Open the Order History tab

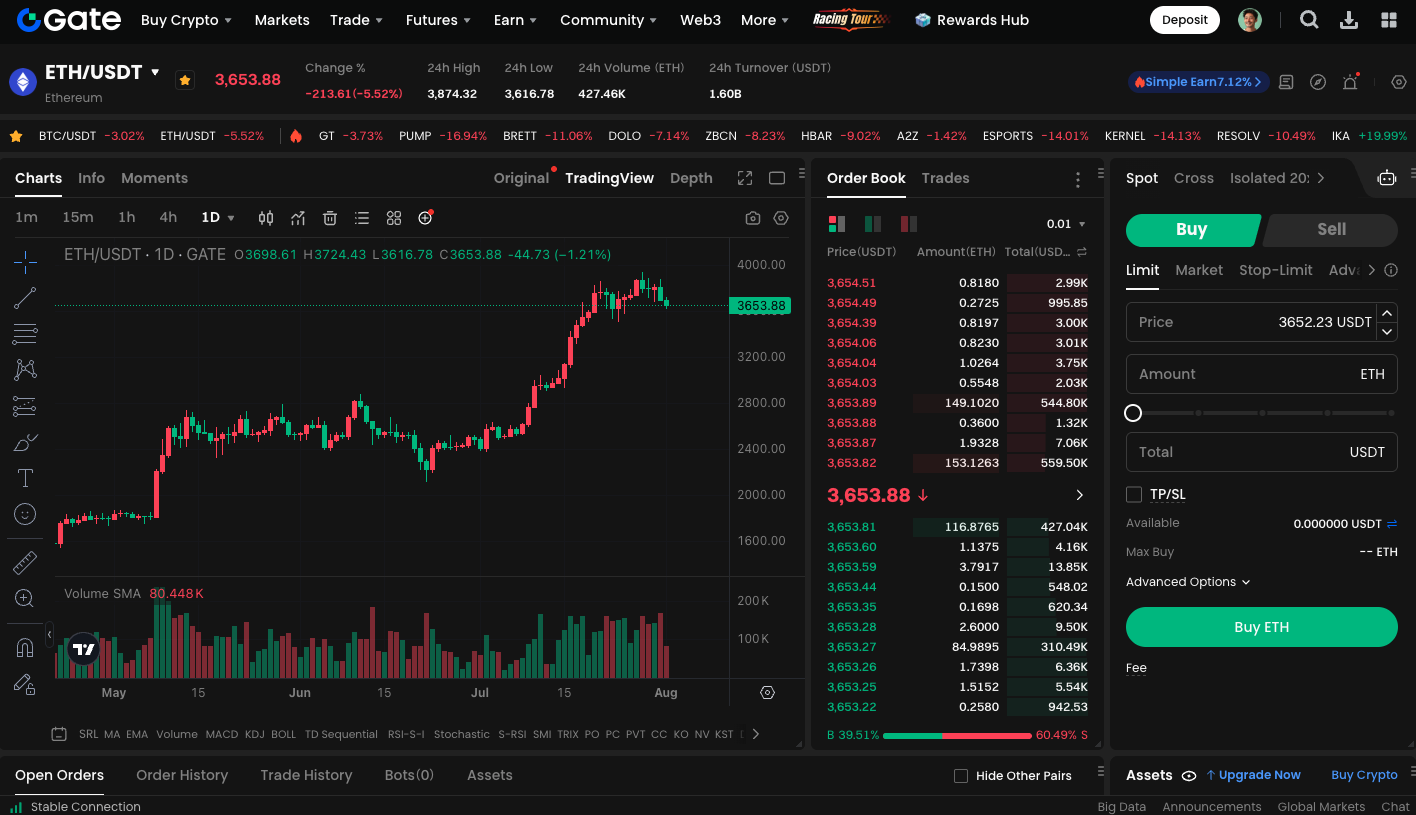(x=182, y=775)
